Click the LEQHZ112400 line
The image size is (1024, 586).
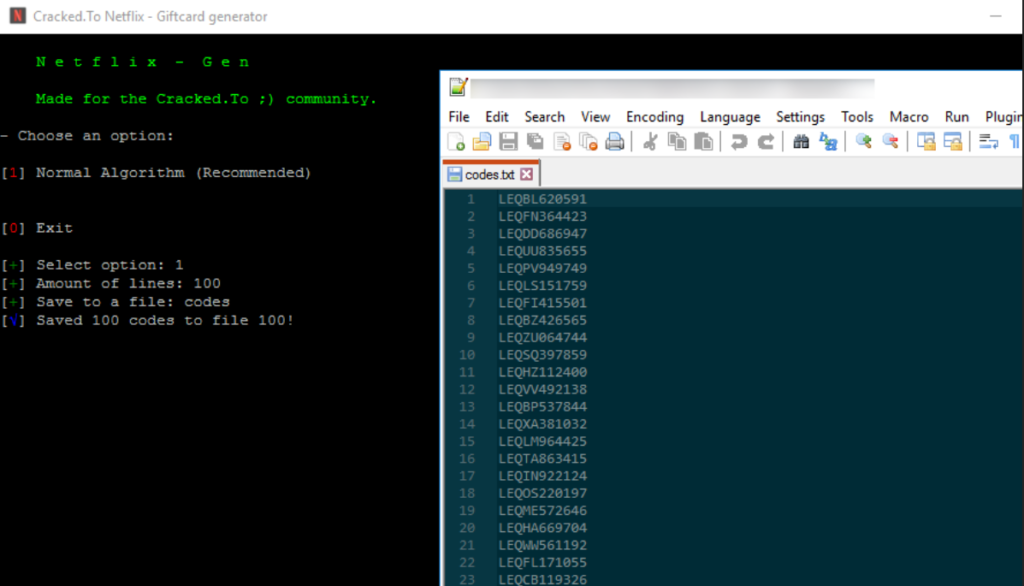543,372
